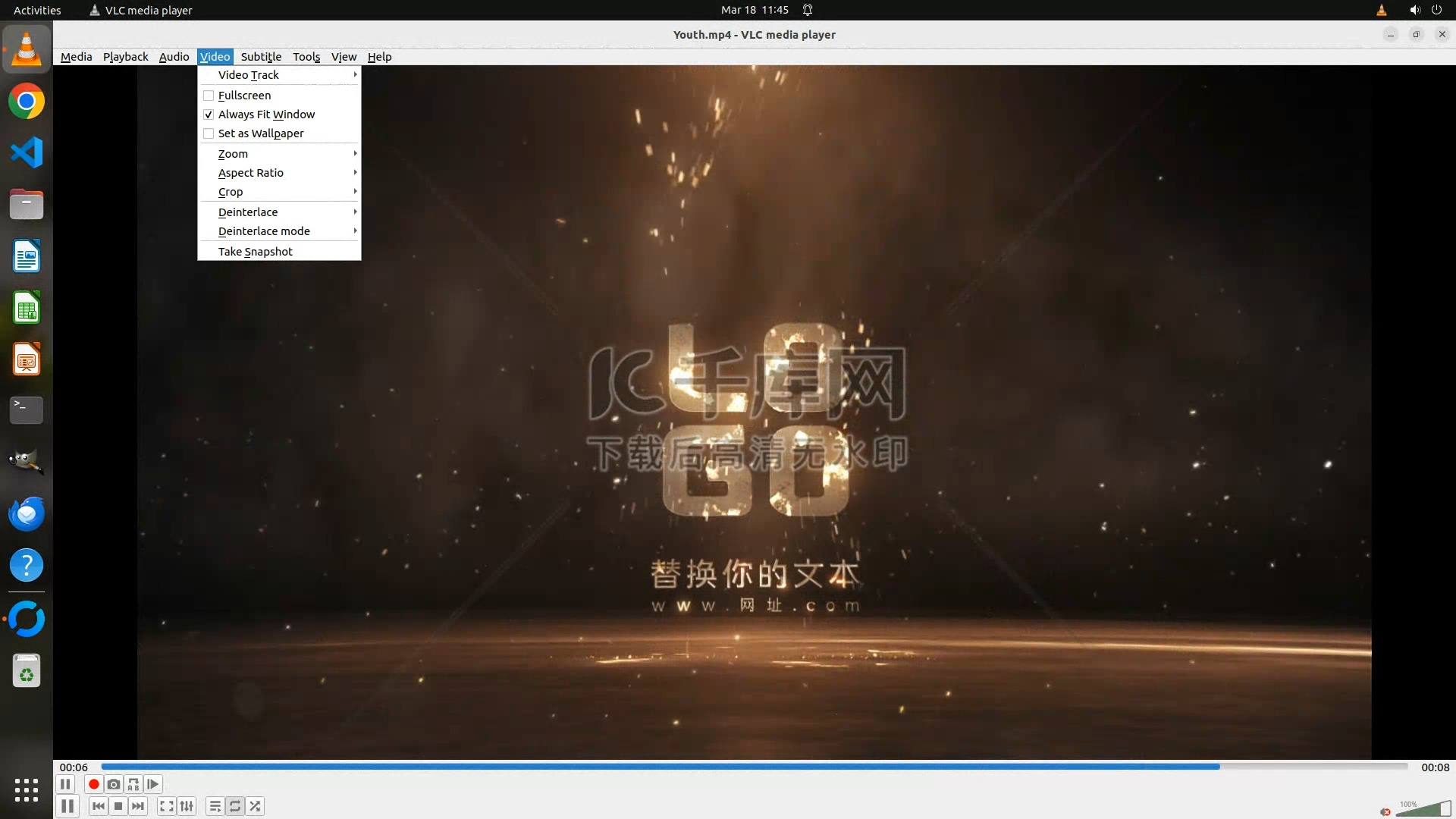Click the red Record button
This screenshot has height=819, width=1456.
[x=93, y=784]
